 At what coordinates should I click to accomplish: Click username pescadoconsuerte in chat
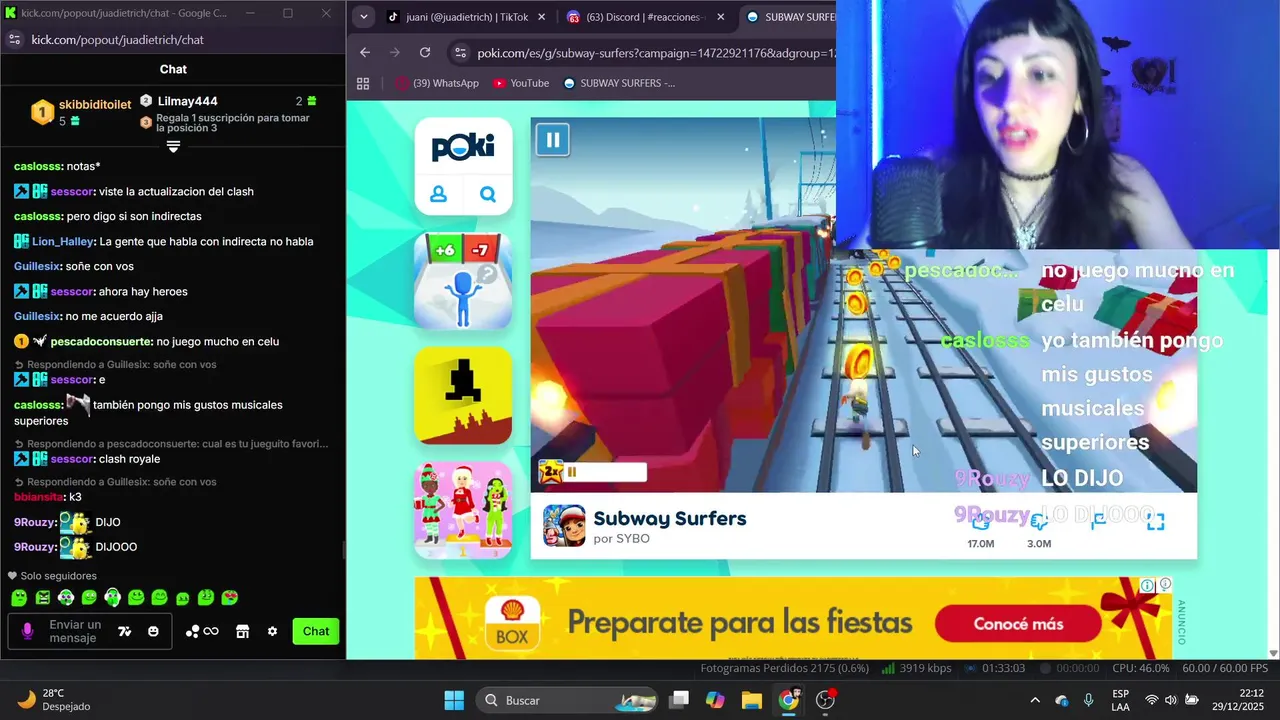pyautogui.click(x=99, y=341)
